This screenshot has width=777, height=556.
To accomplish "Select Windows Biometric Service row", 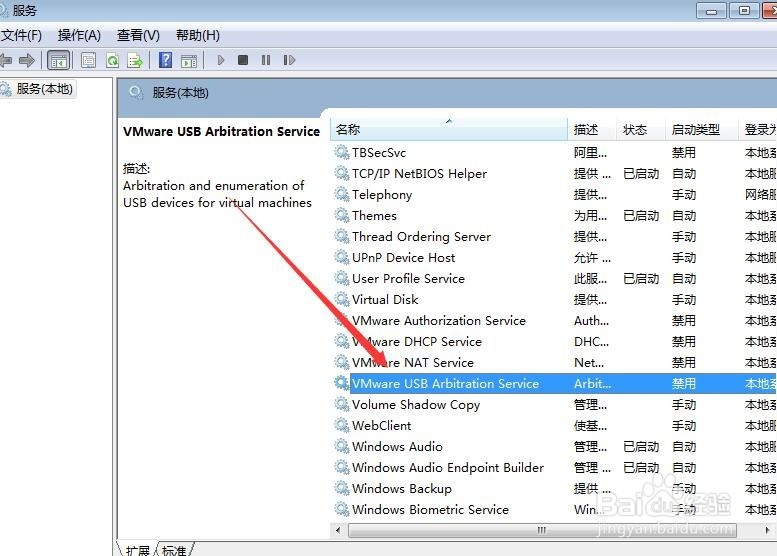I will 554,509.
